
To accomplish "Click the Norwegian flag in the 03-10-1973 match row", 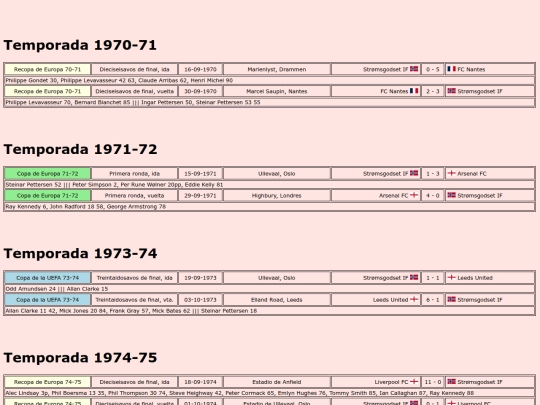I will pyautogui.click(x=451, y=300).
